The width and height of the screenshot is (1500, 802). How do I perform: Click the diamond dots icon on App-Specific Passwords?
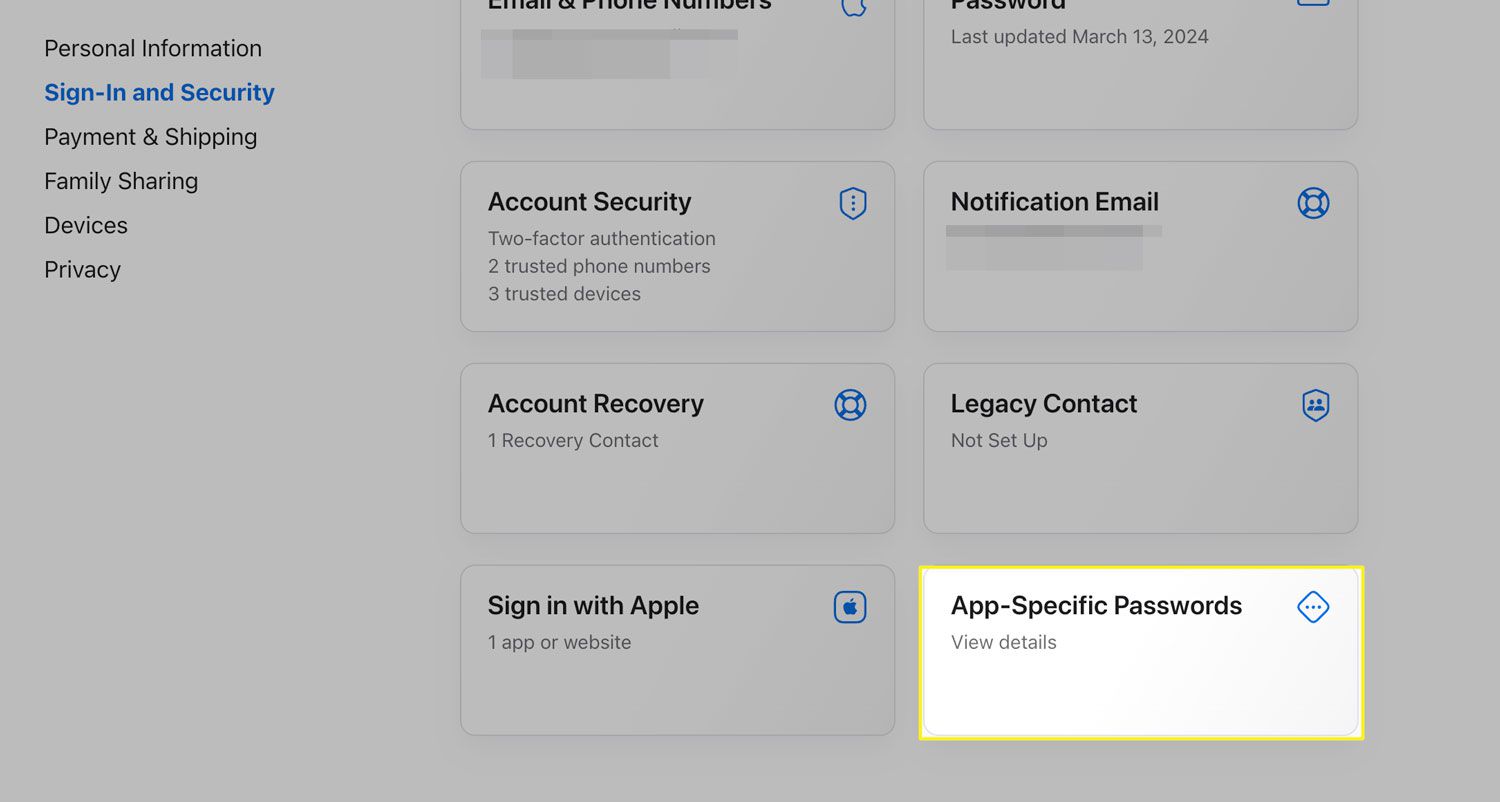(1313, 607)
